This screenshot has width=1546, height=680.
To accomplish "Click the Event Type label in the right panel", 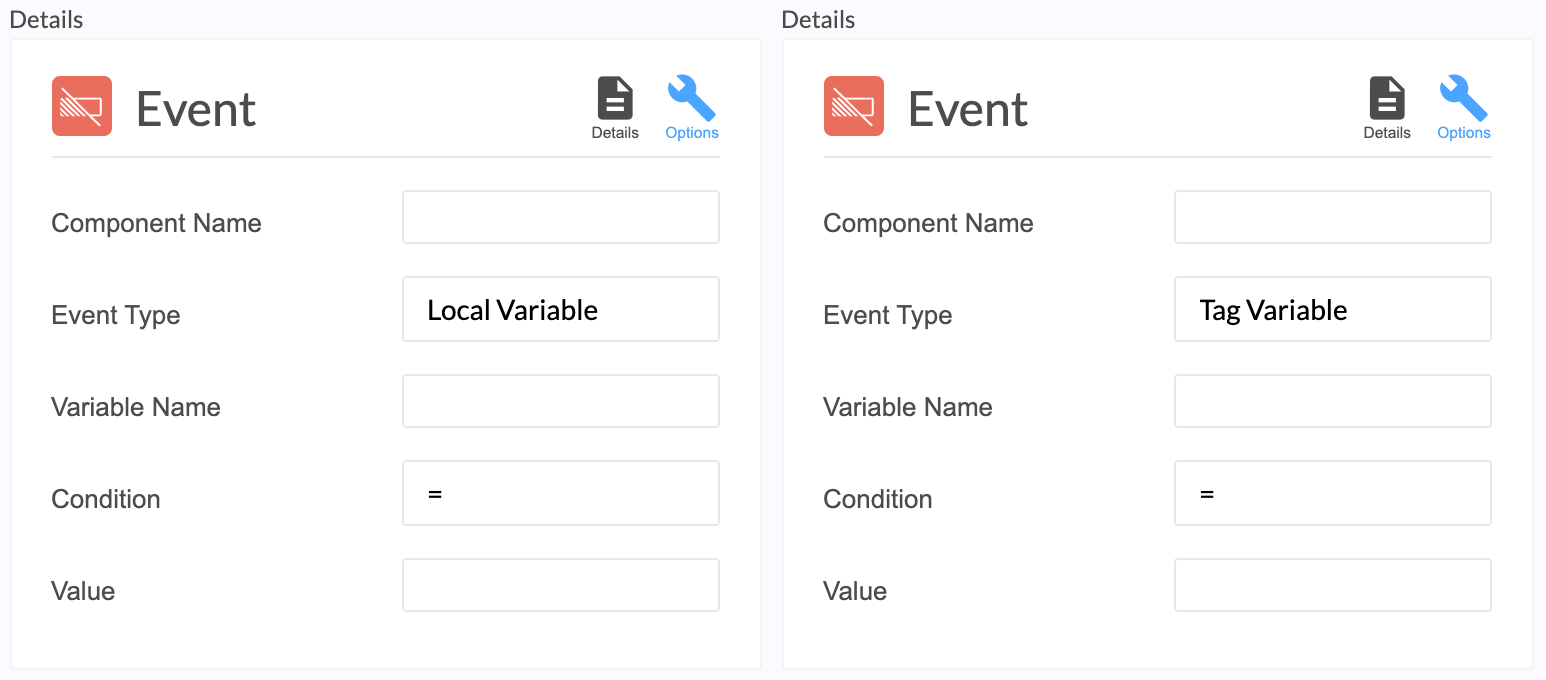I will coord(888,315).
